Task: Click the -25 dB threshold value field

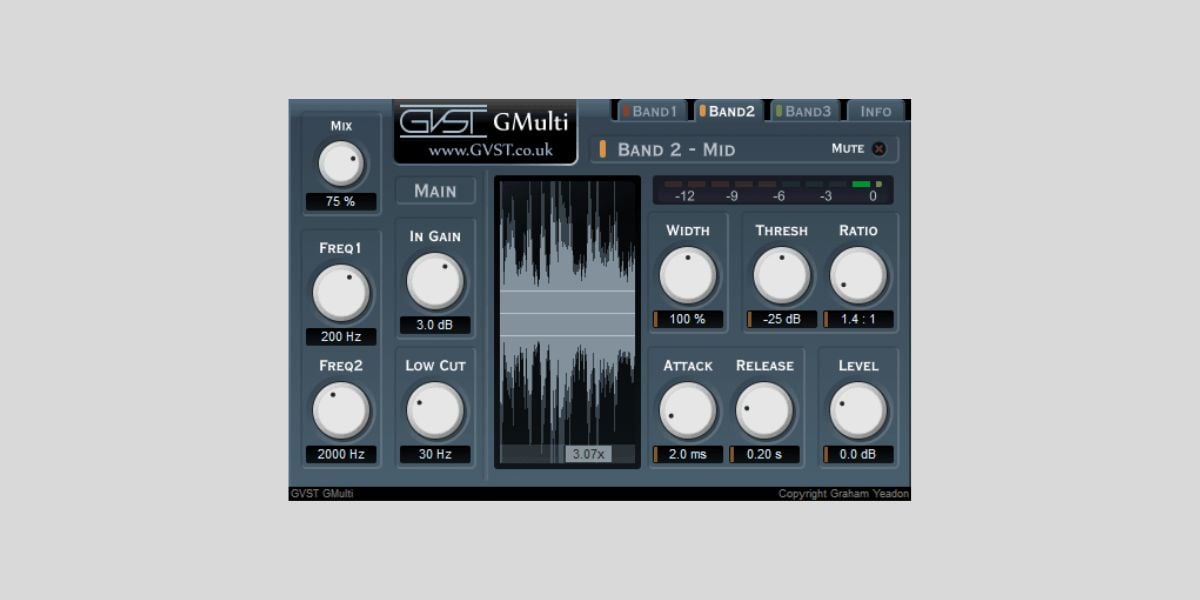Action: 781,320
